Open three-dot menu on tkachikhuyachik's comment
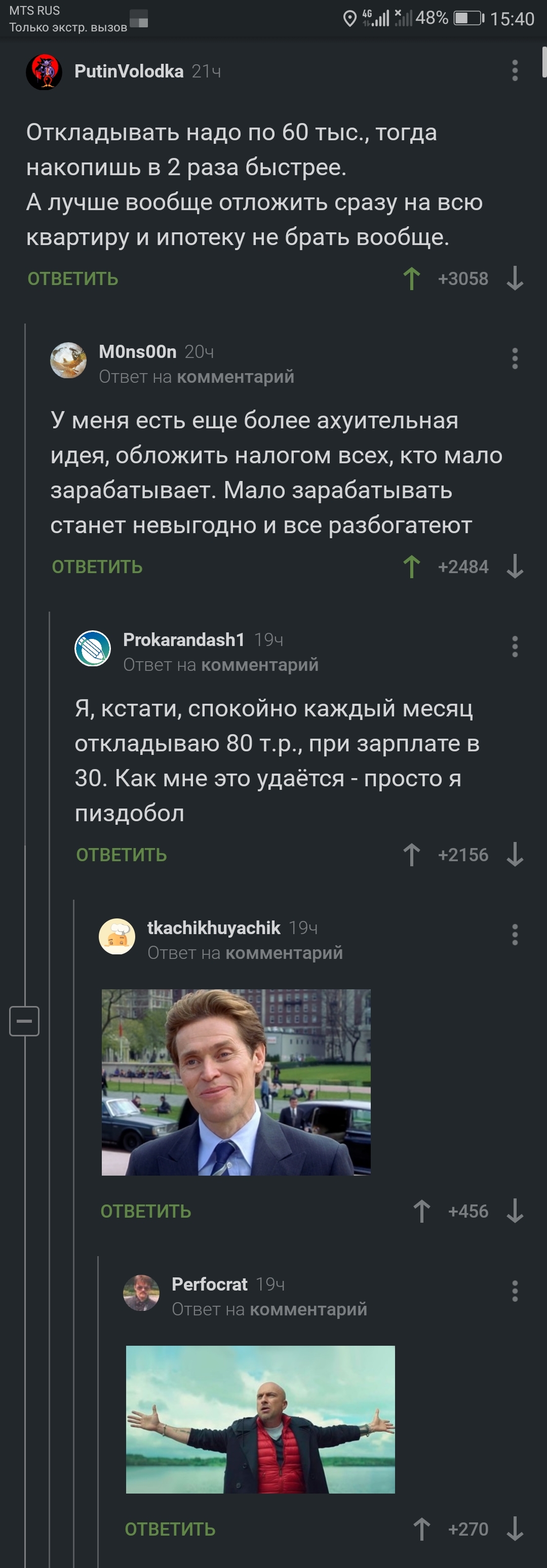Viewport: 547px width, 1568px height. point(515,934)
